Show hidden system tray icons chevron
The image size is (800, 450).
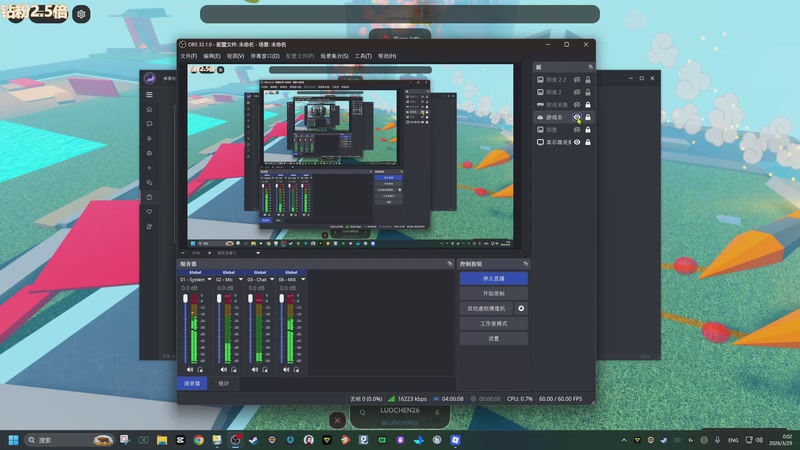624,440
